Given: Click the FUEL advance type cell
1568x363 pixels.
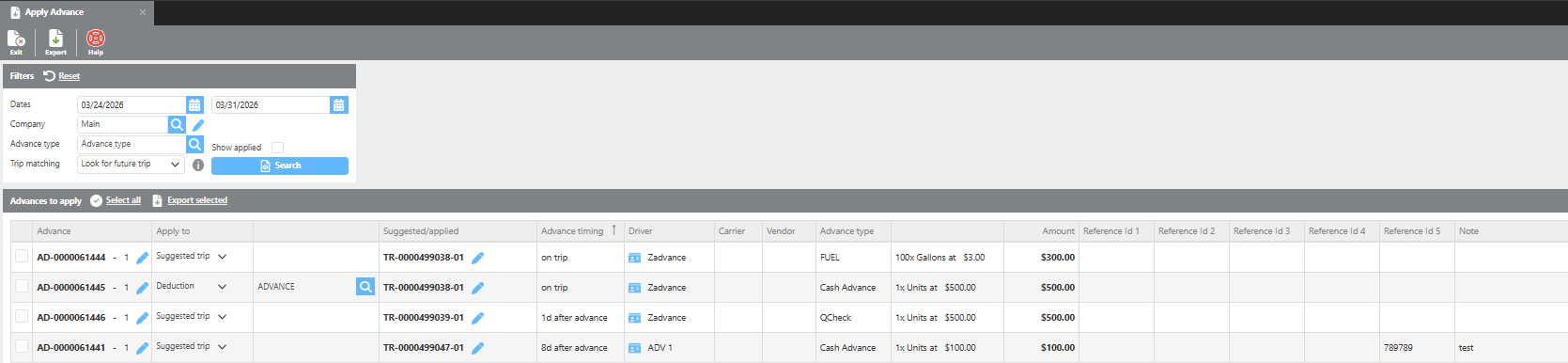Looking at the screenshot, I should coord(853,258).
